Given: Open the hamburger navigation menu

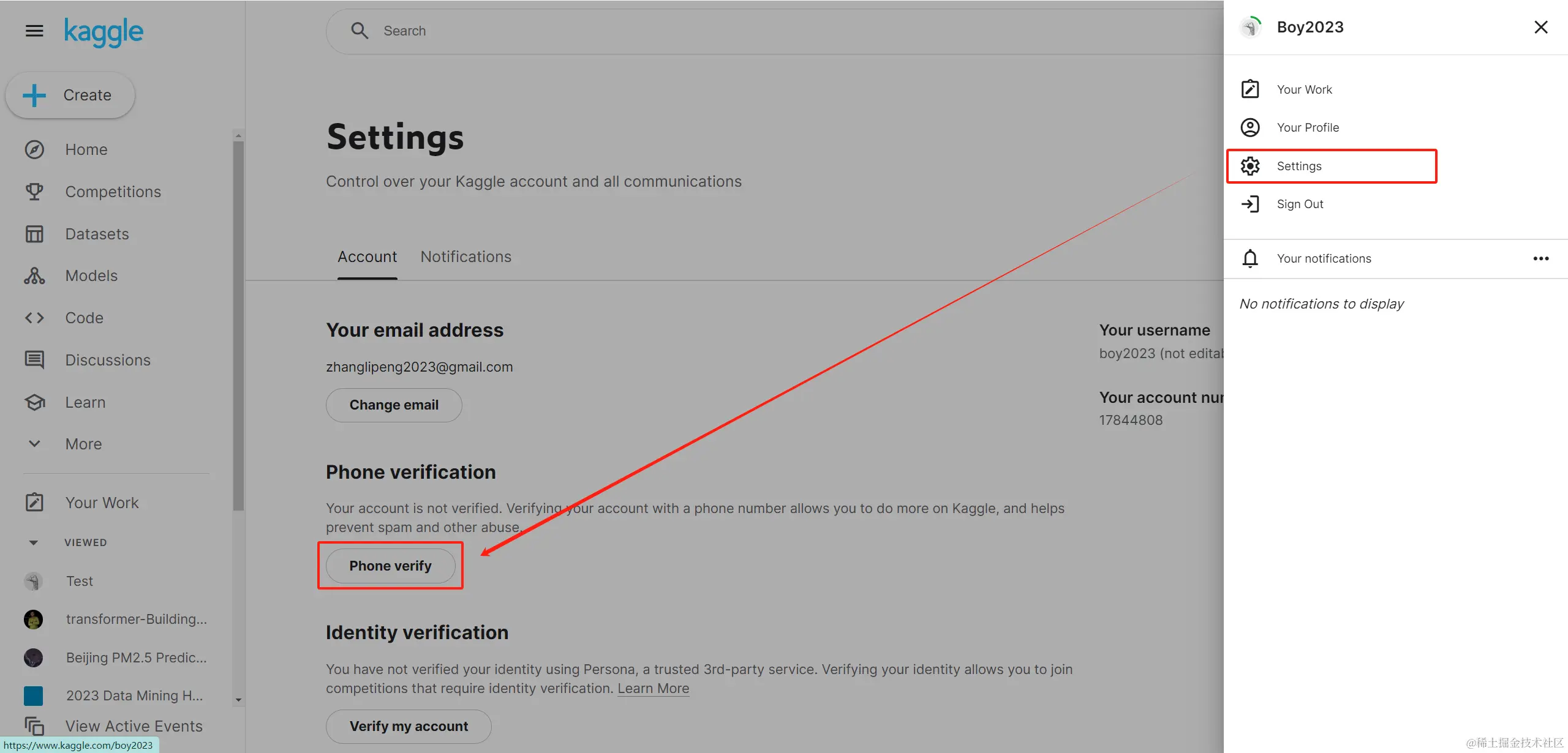Looking at the screenshot, I should tap(34, 31).
